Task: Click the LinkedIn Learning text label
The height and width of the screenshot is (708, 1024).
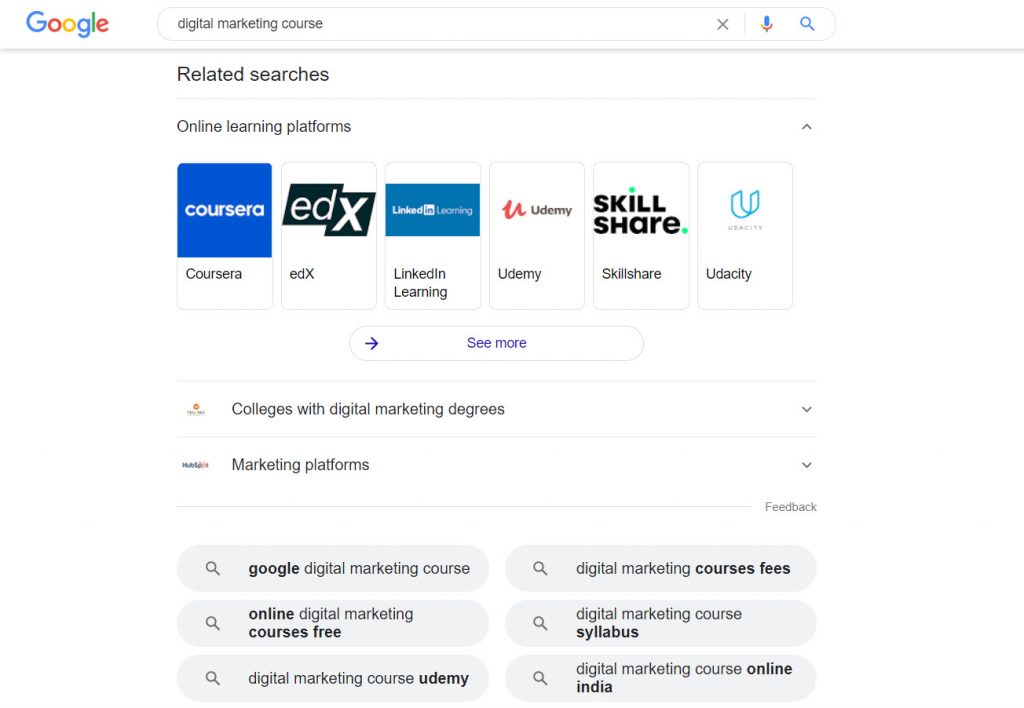Action: 421,283
